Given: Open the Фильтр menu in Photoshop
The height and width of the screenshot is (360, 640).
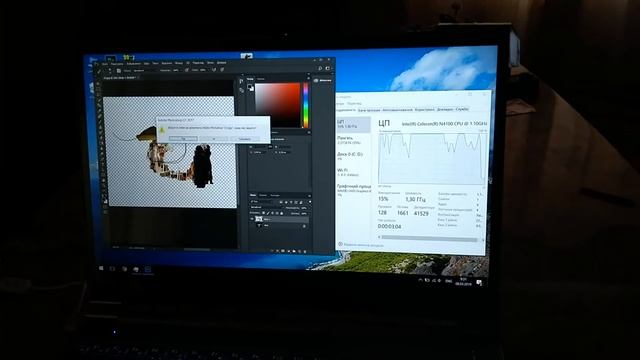Looking at the screenshot, I should tap(179, 63).
